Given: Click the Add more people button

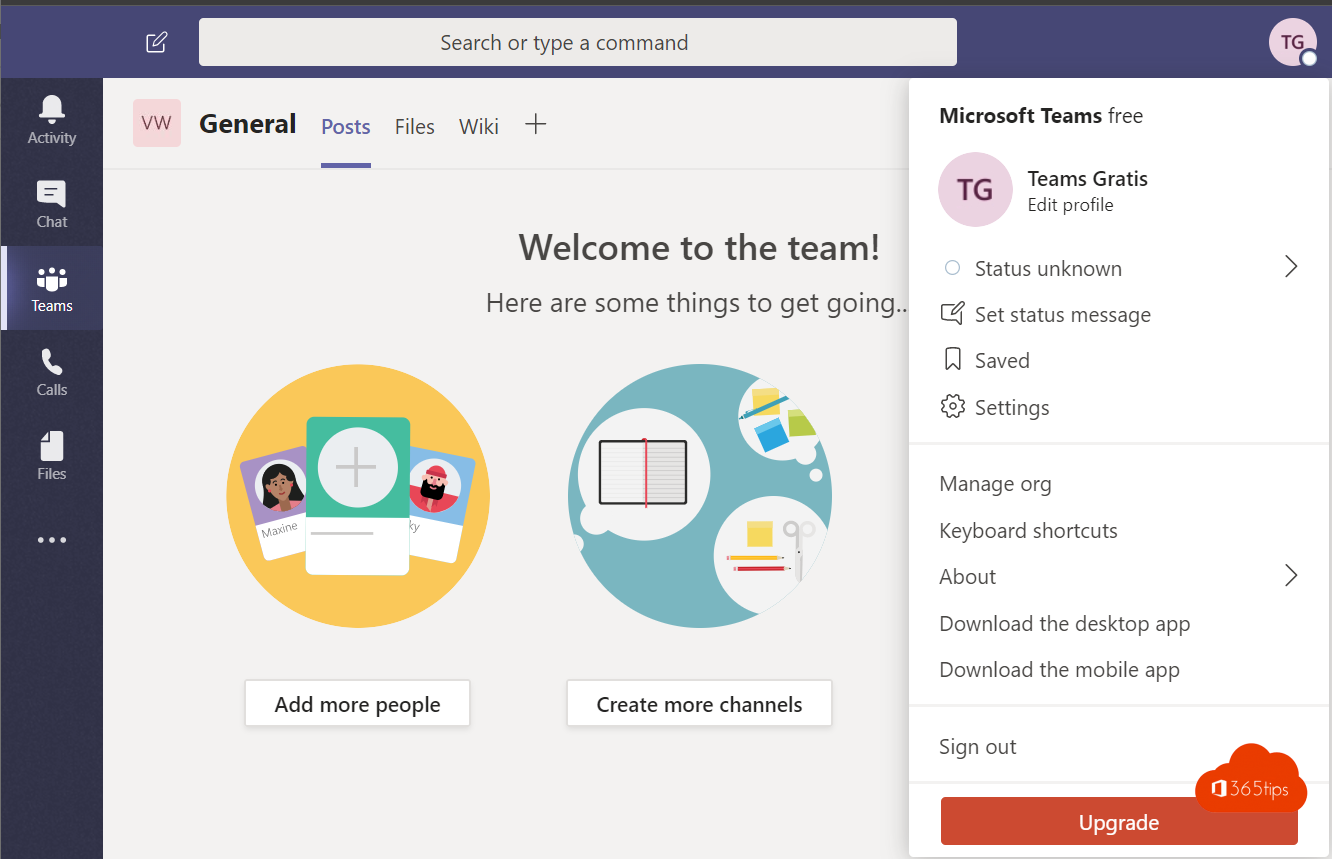Looking at the screenshot, I should [x=357, y=704].
